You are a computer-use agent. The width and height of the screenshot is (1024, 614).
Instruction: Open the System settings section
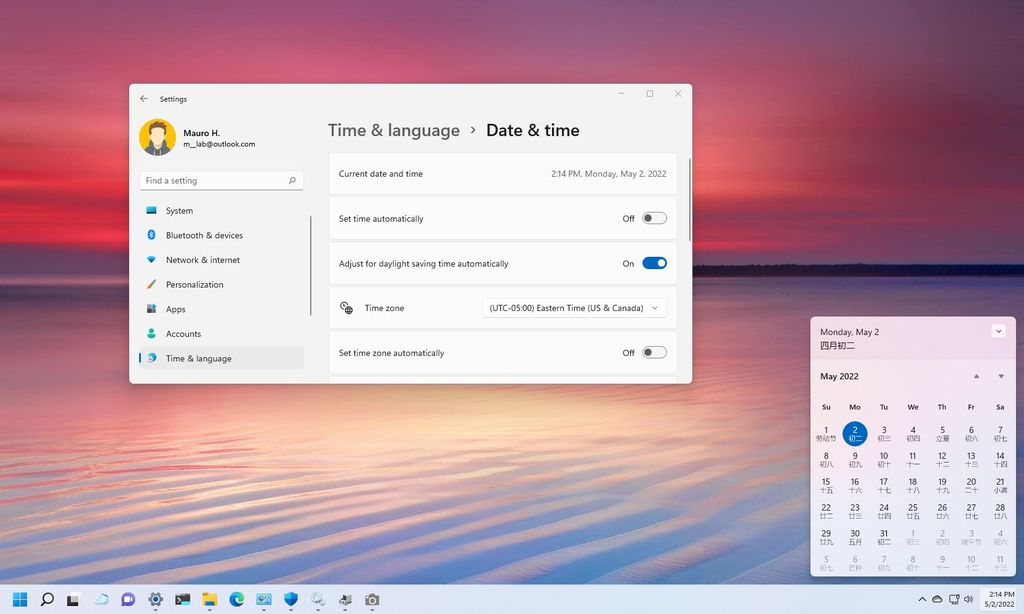[180, 211]
